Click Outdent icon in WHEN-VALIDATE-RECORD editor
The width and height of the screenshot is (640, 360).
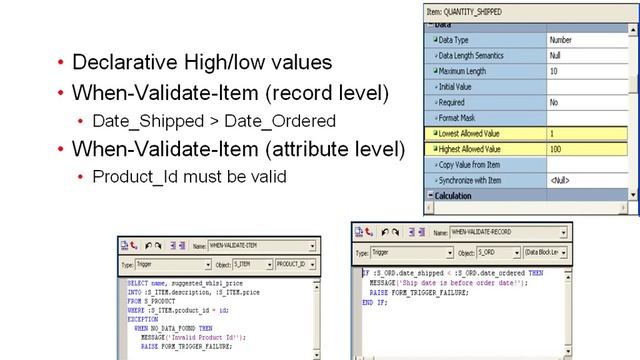click(422, 232)
